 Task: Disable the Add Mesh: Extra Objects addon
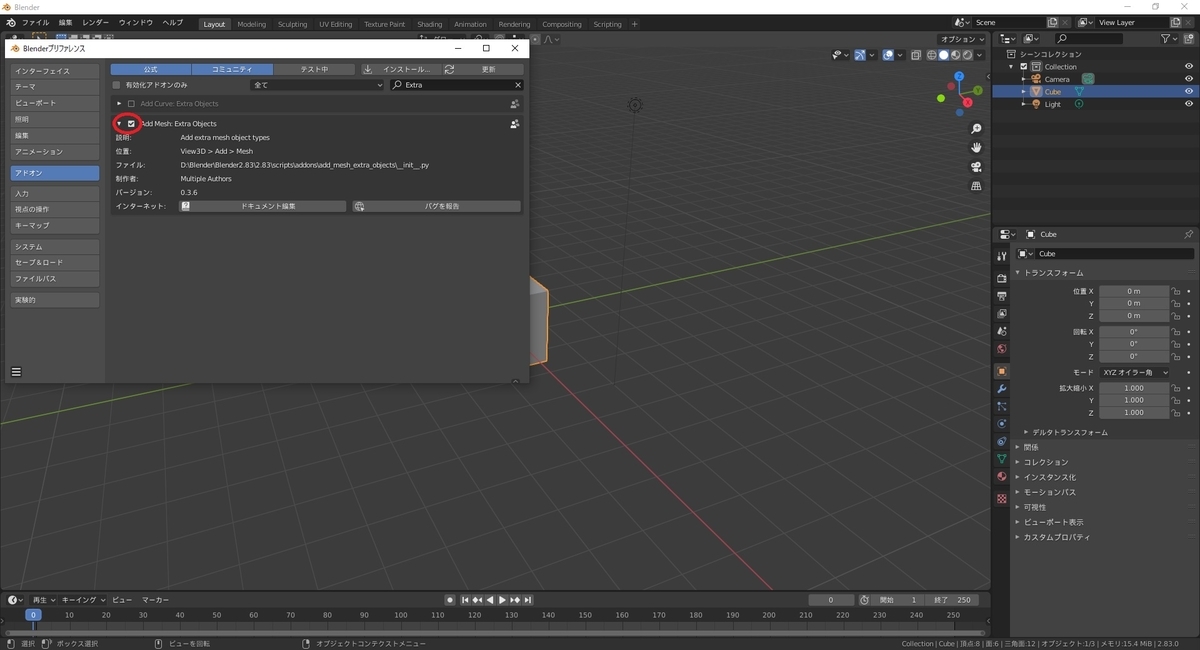tap(131, 124)
